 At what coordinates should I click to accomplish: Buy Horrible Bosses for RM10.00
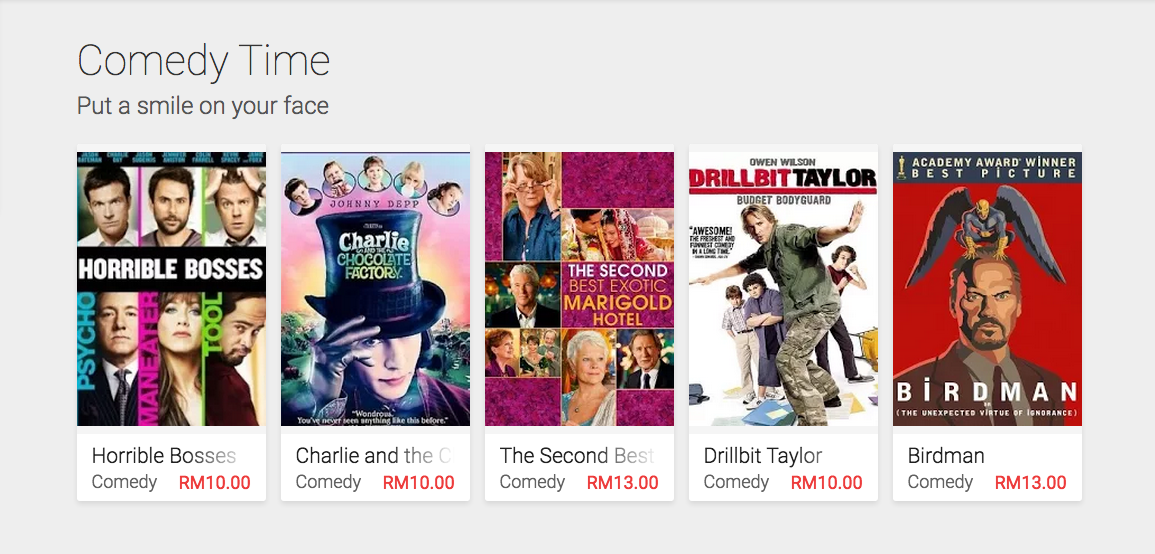(214, 483)
